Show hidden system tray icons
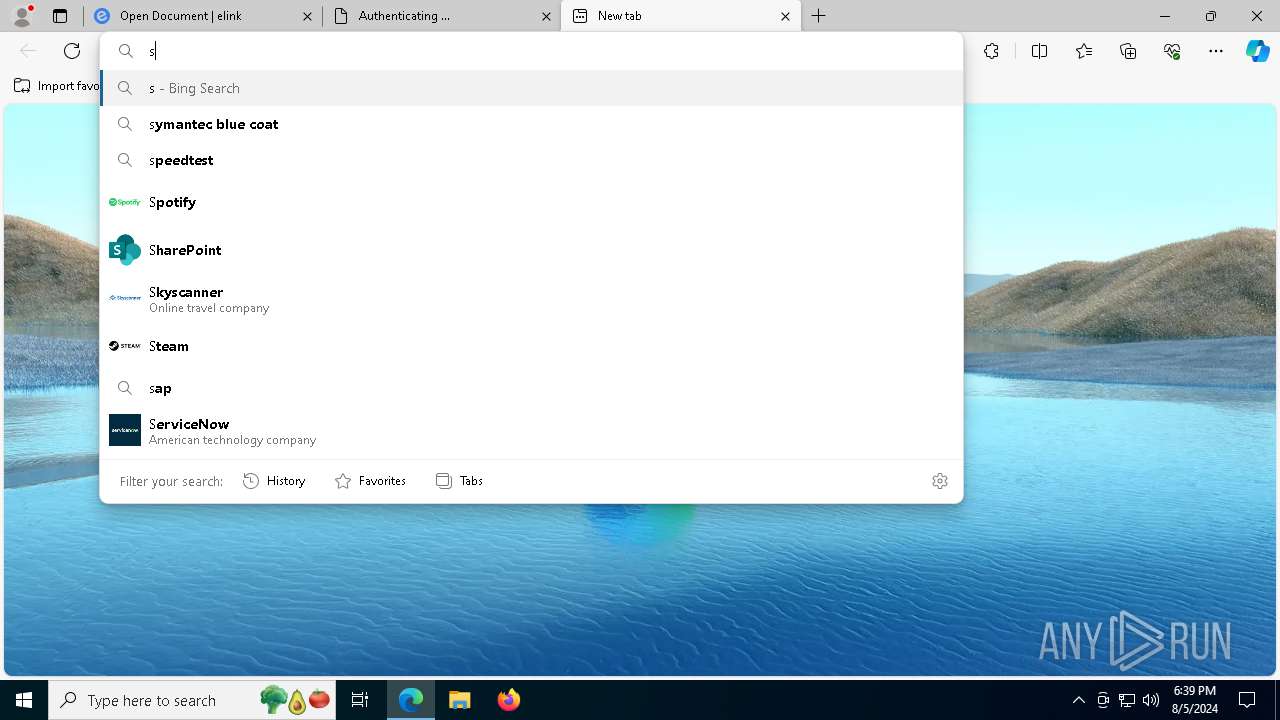 coord(1078,700)
